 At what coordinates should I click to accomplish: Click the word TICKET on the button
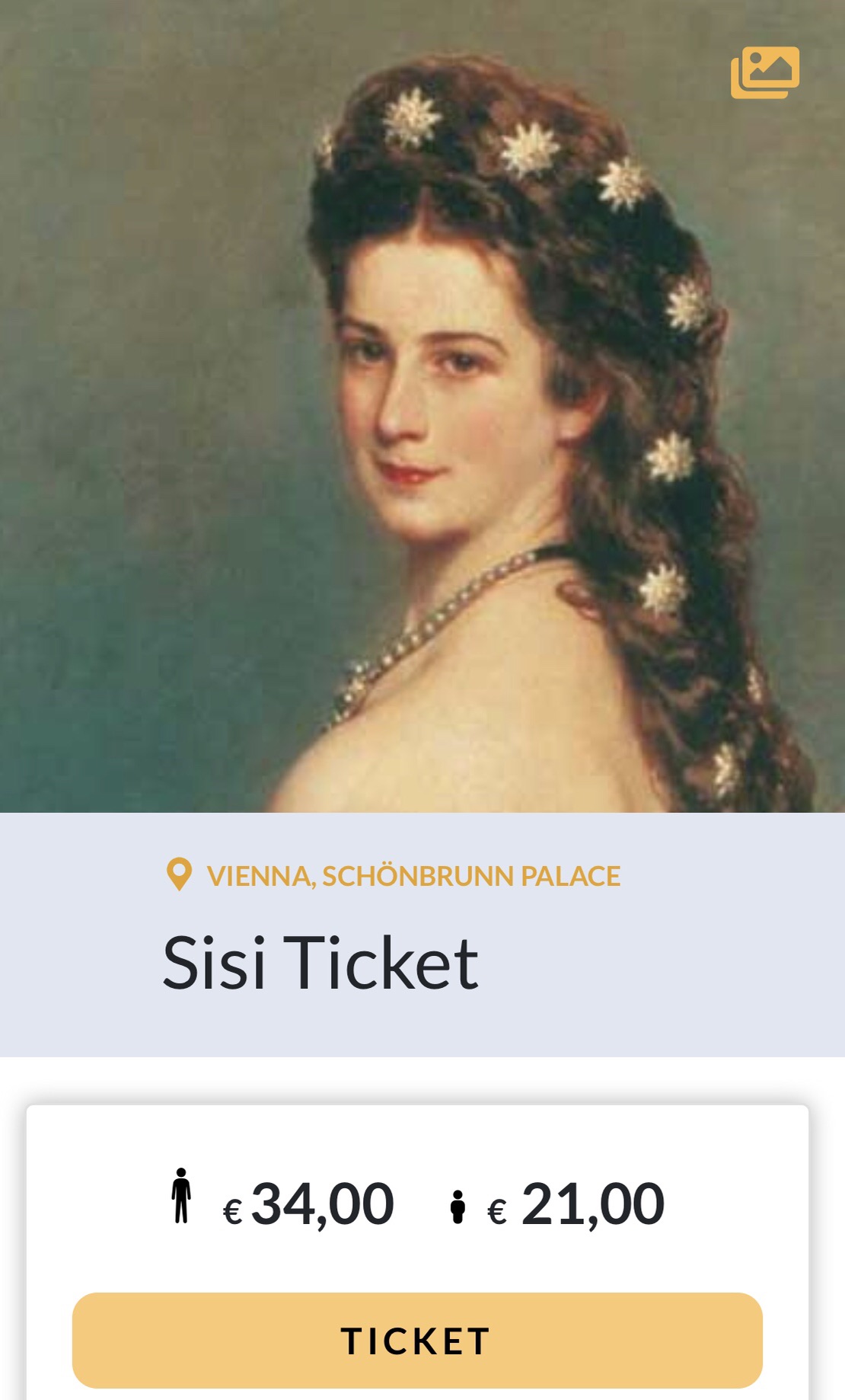(x=416, y=1341)
